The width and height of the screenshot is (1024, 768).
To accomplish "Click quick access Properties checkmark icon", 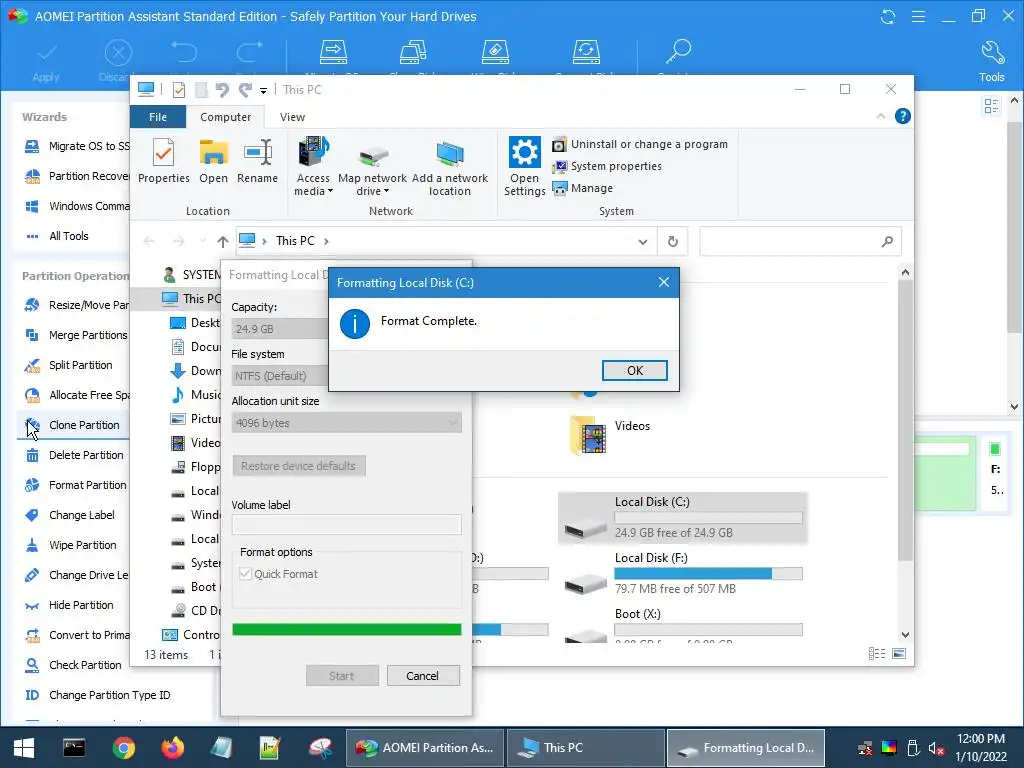I will click(x=178, y=89).
